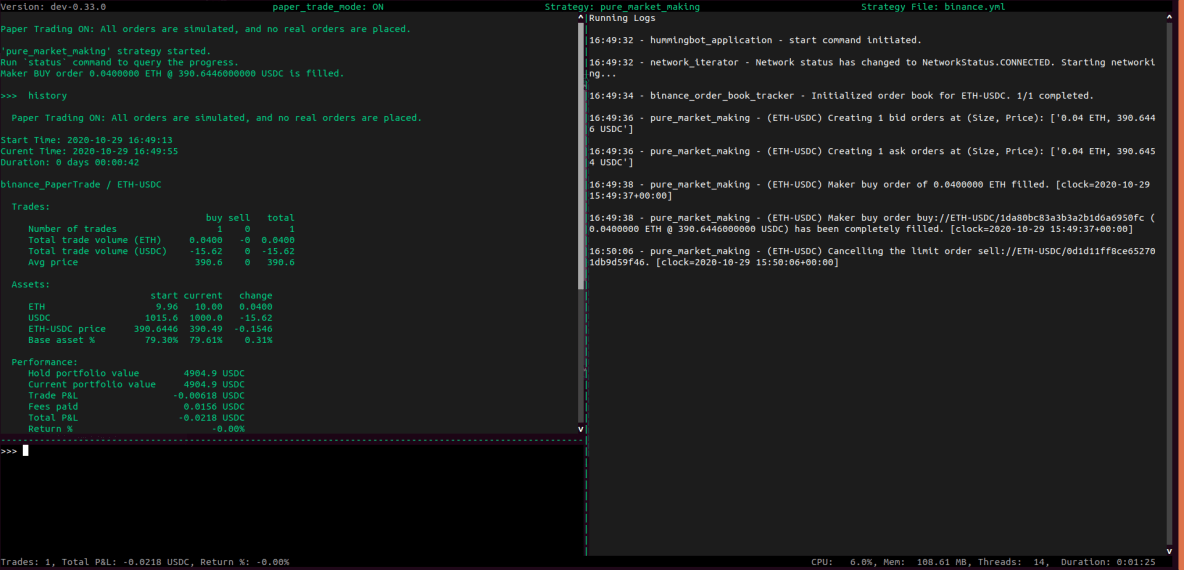Click the output pane scroll-down arrow

pos(581,429)
